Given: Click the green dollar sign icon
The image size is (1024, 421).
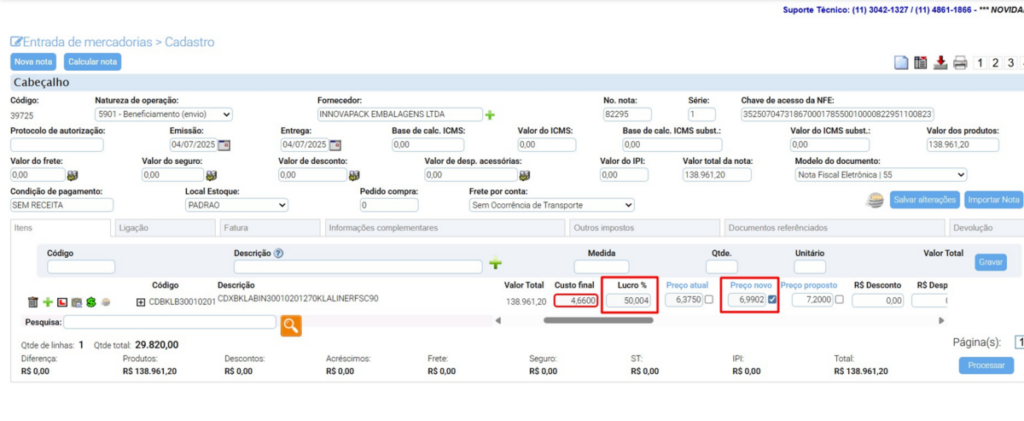Looking at the screenshot, I should 91,302.
